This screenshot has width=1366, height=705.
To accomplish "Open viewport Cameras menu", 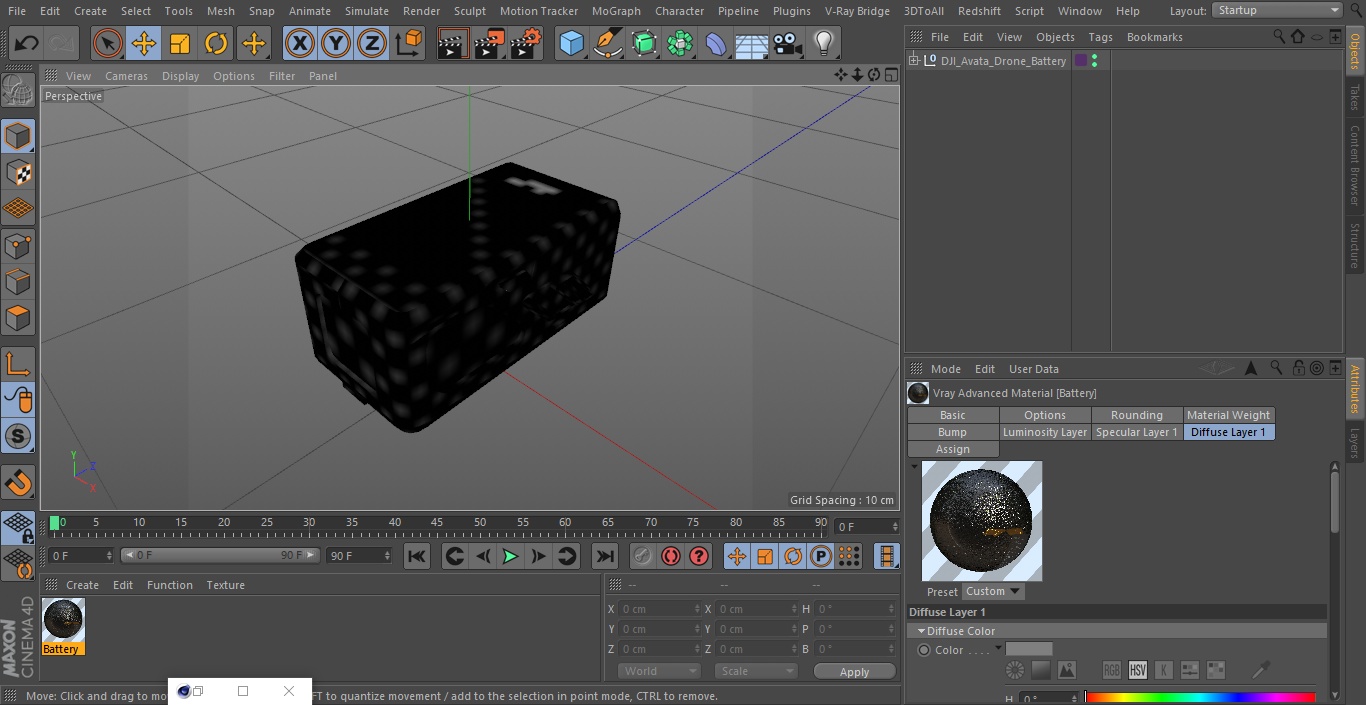I will [126, 76].
